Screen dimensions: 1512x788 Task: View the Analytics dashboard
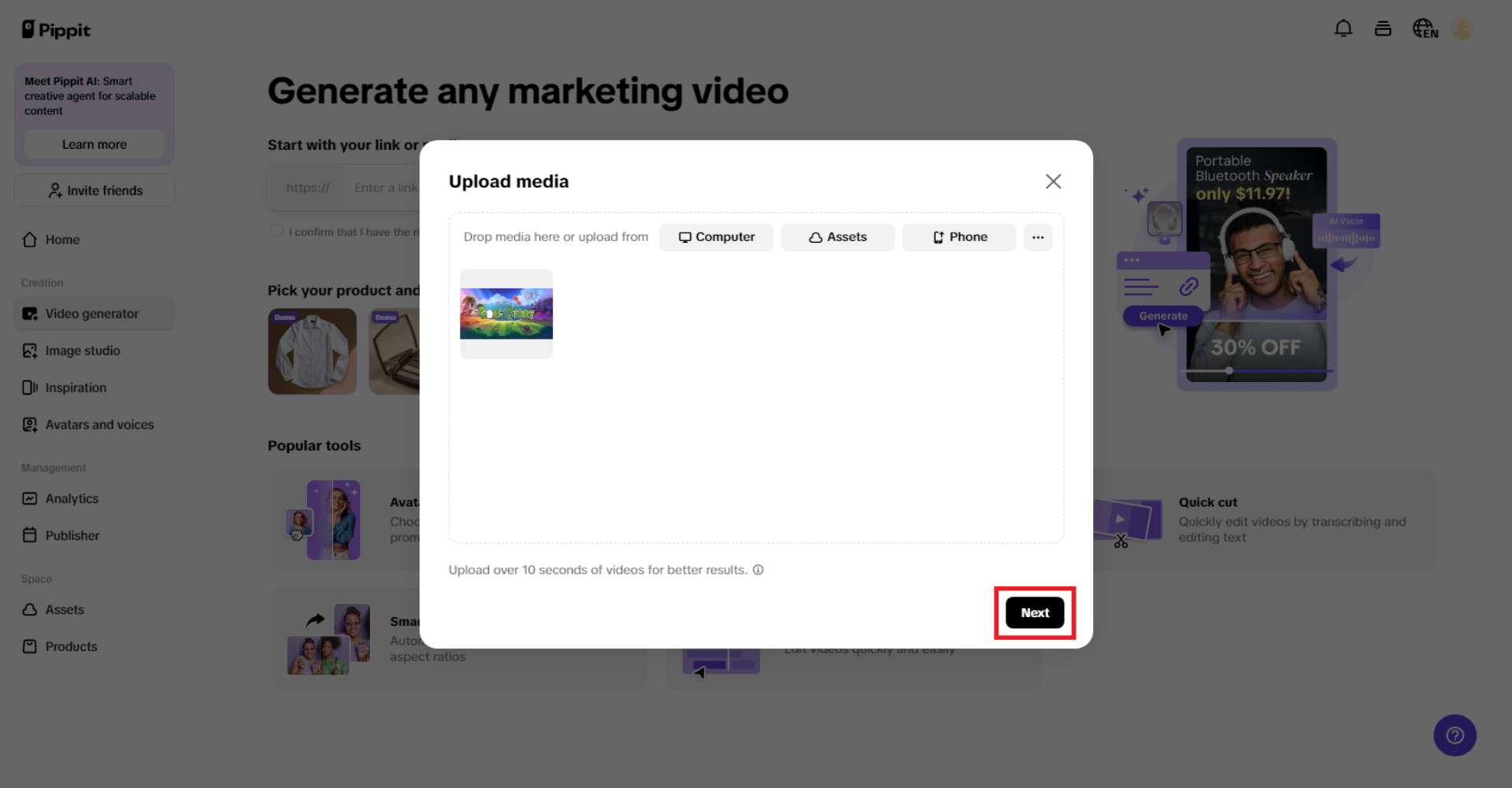72,498
